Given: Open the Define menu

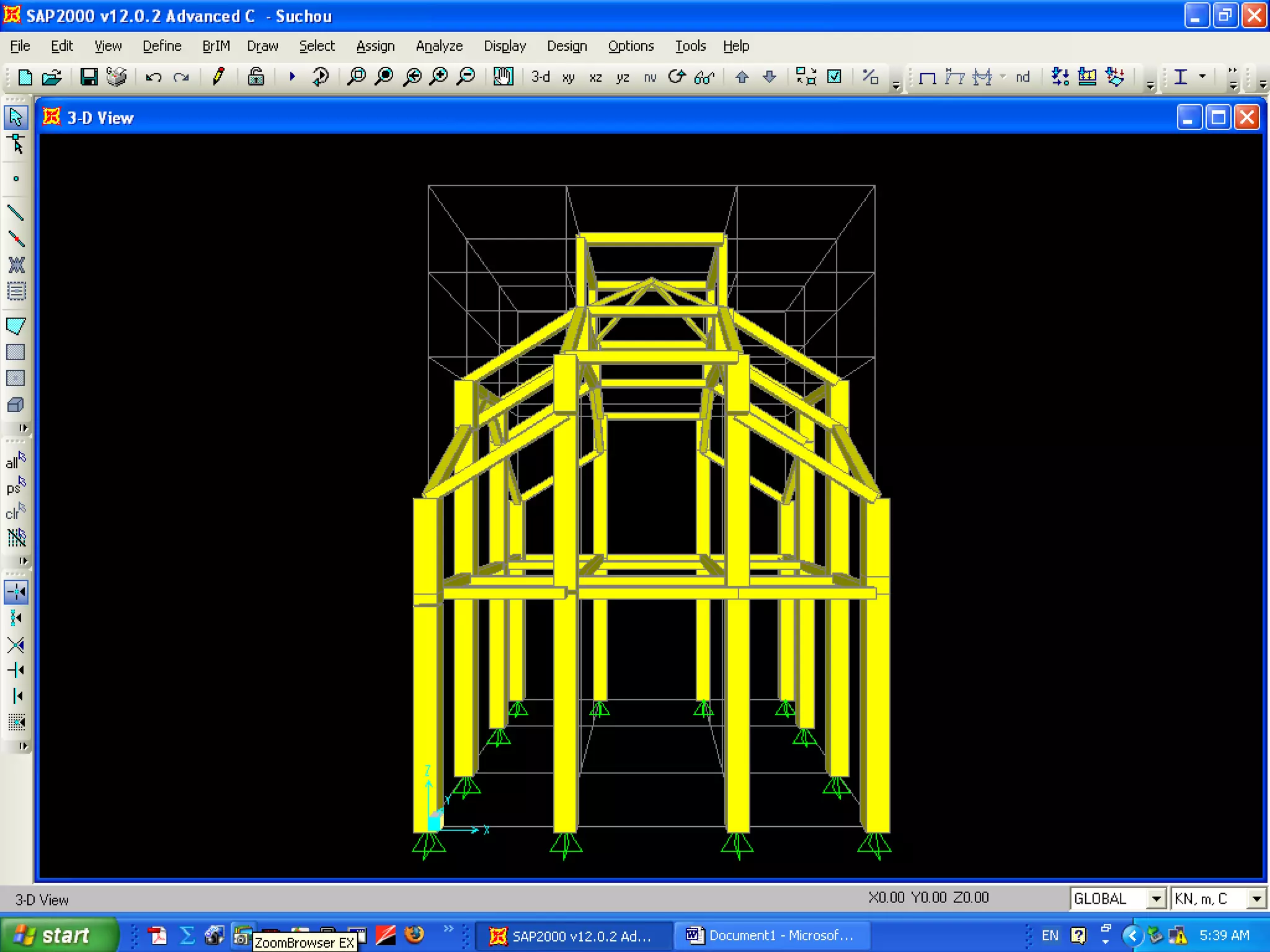Looking at the screenshot, I should coord(162,46).
